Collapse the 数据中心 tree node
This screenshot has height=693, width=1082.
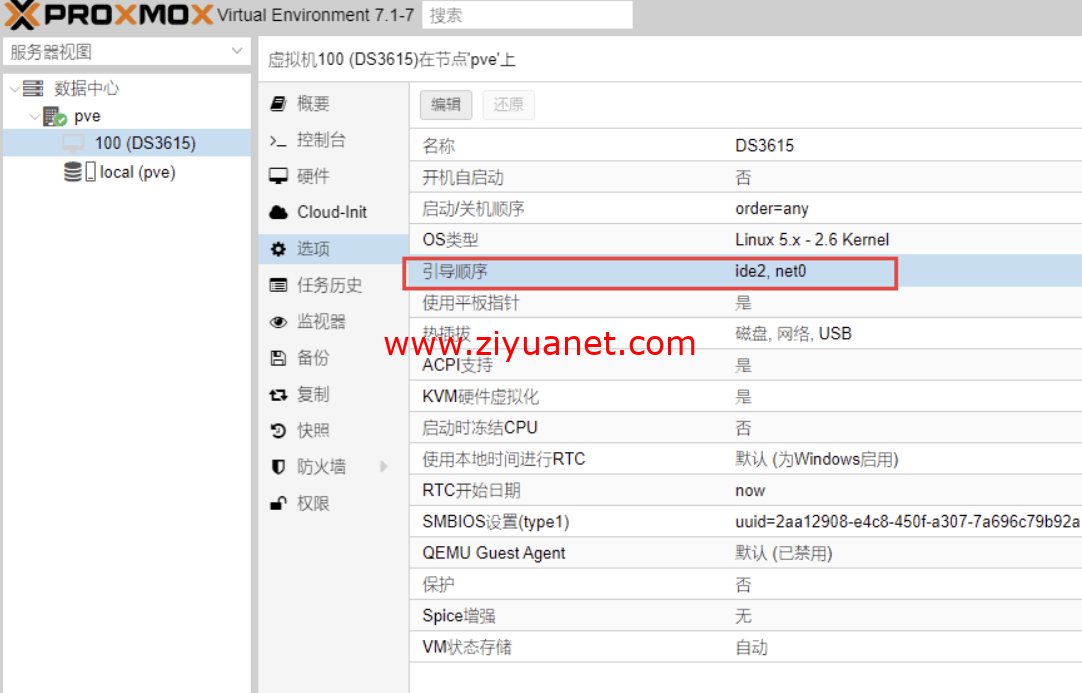pos(14,88)
